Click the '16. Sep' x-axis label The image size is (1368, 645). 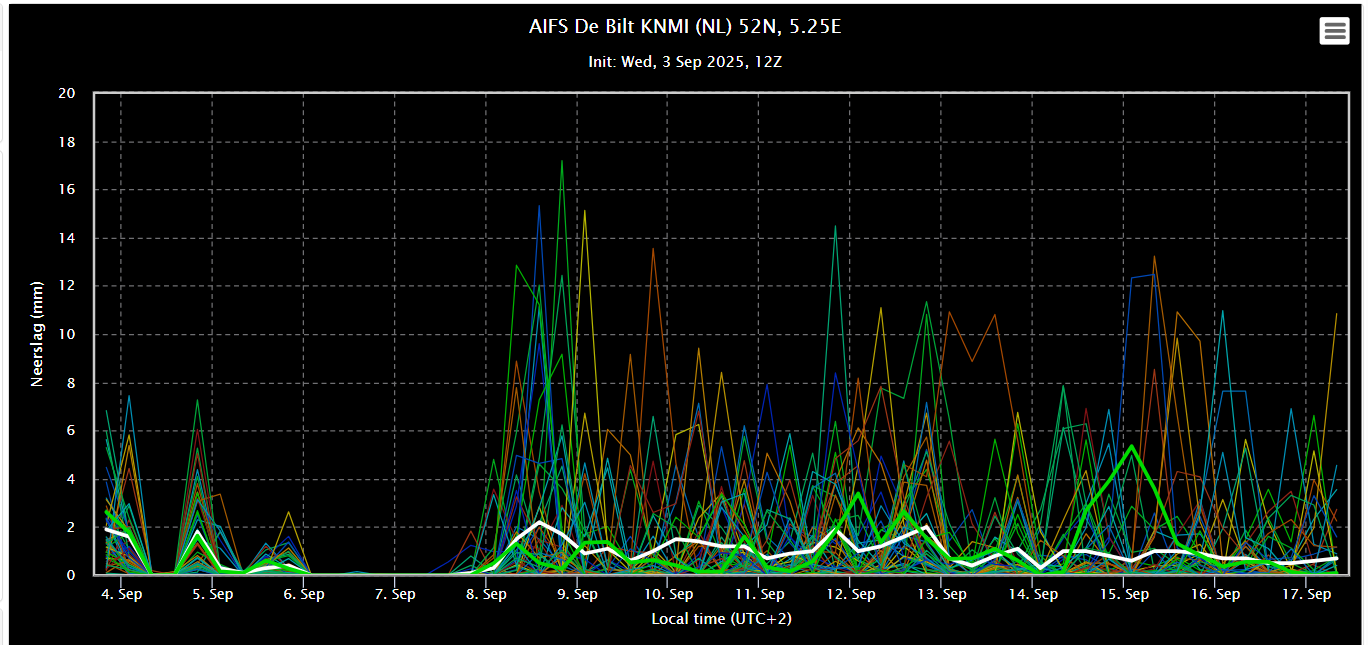1215,594
